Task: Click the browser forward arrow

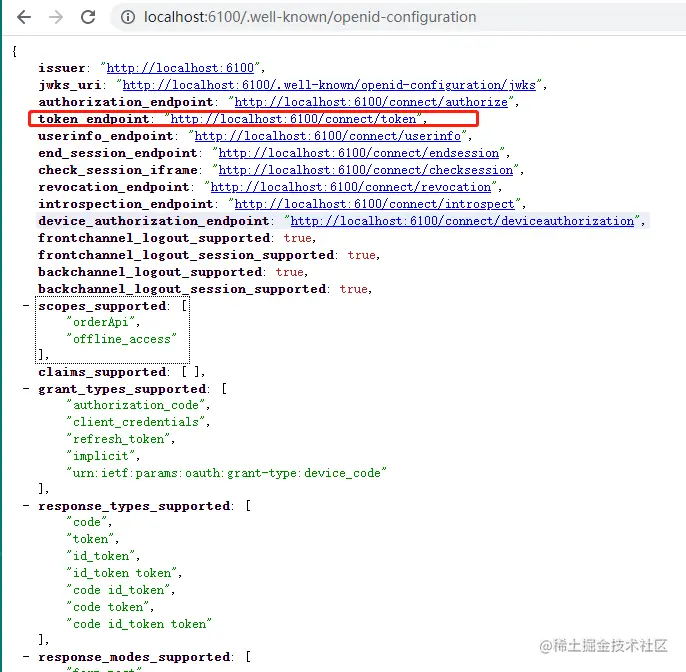Action: [56, 17]
